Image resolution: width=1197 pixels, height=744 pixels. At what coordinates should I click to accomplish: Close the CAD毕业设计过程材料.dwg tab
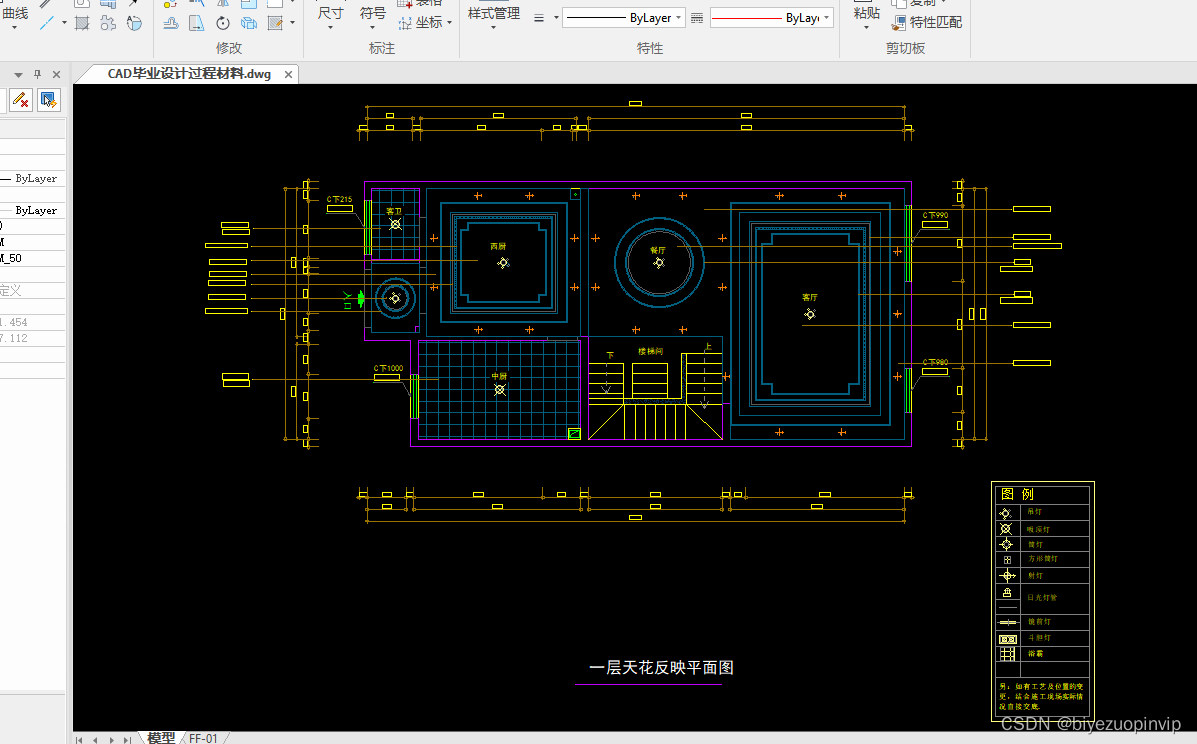(288, 74)
